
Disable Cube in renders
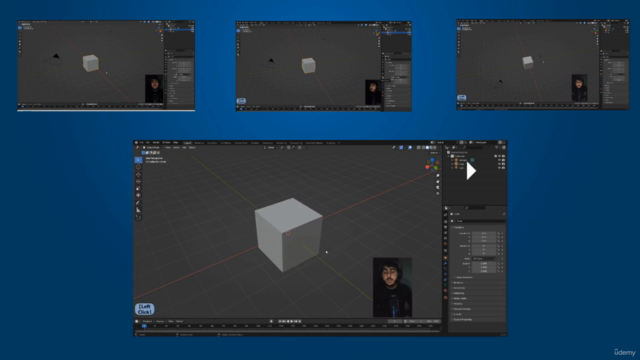tap(503, 164)
